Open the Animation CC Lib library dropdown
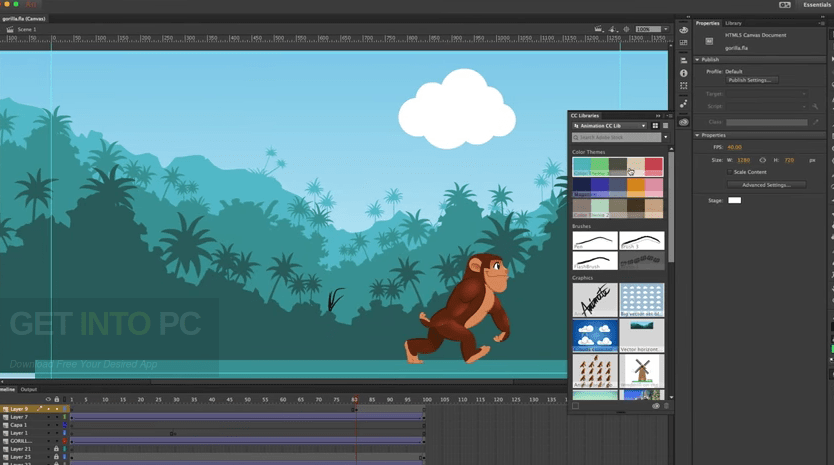 (610, 126)
